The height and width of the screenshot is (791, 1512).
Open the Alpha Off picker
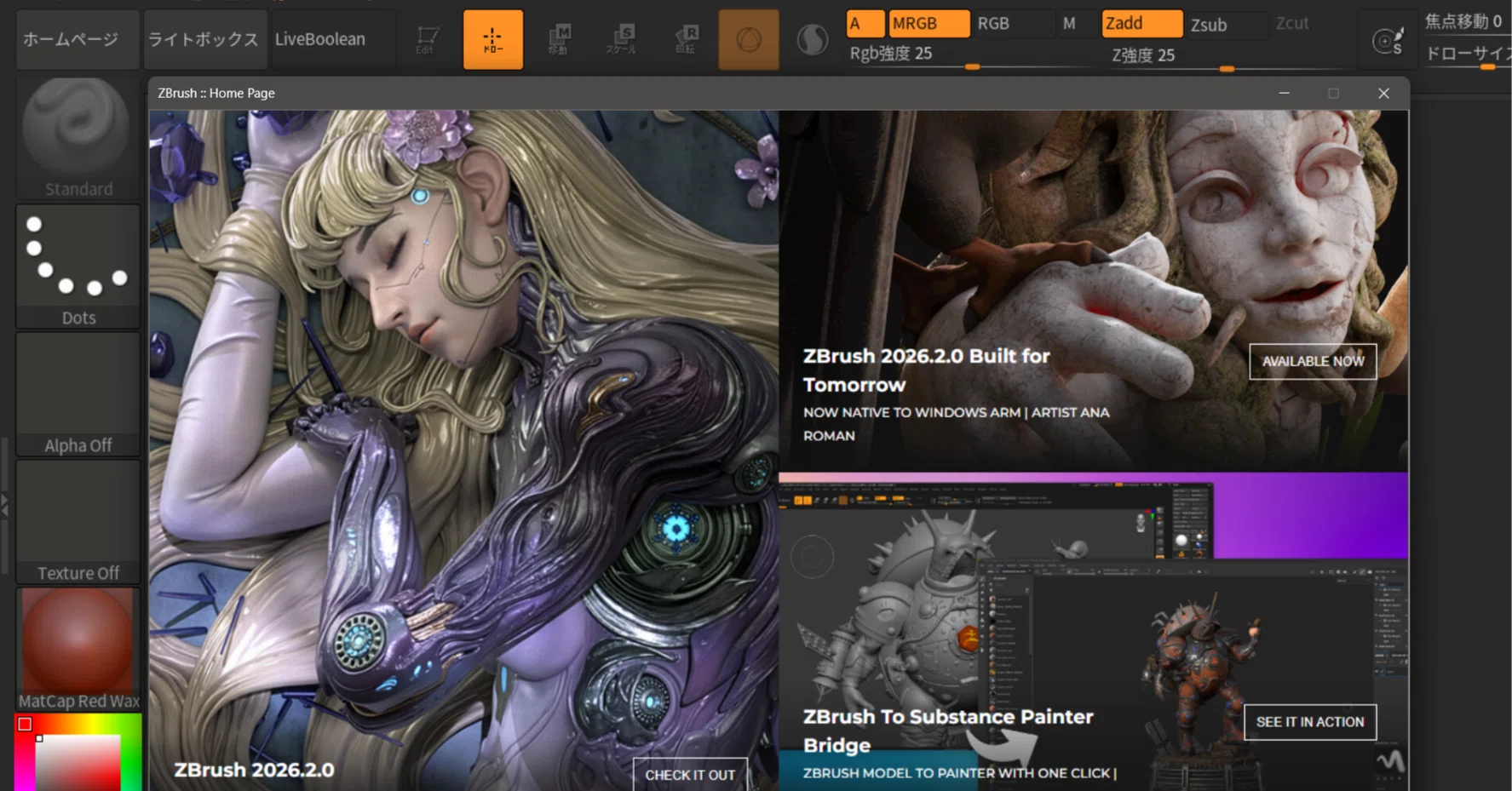pyautogui.click(x=78, y=394)
